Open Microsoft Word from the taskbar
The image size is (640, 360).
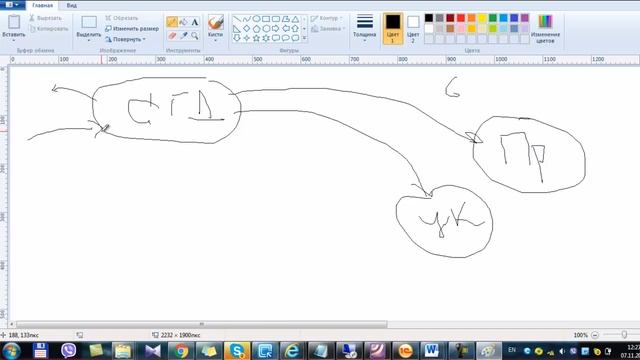(431, 351)
